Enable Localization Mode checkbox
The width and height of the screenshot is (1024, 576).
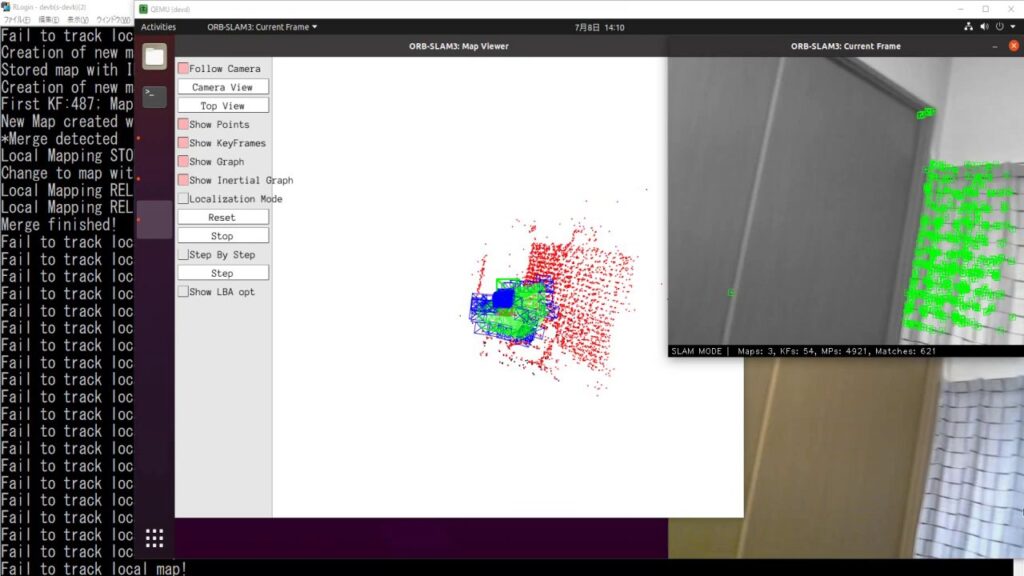184,199
